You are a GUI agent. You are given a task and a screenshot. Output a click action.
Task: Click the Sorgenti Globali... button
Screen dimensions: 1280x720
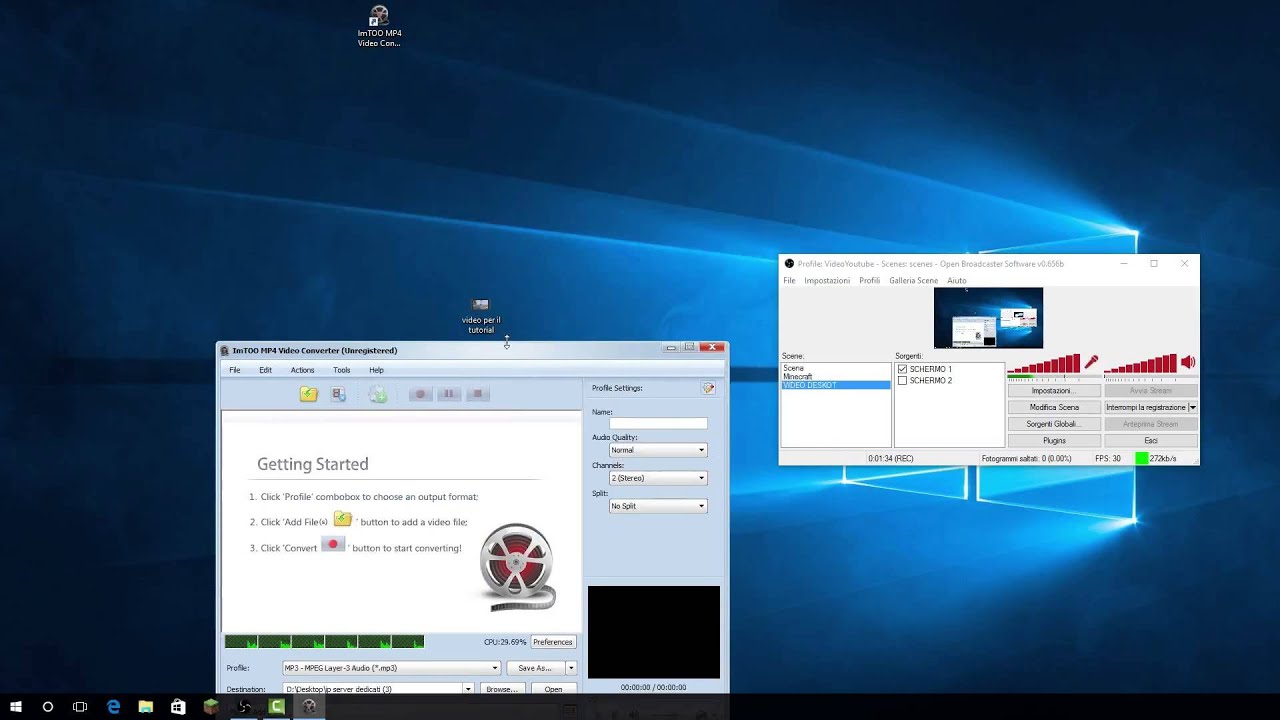click(1054, 424)
